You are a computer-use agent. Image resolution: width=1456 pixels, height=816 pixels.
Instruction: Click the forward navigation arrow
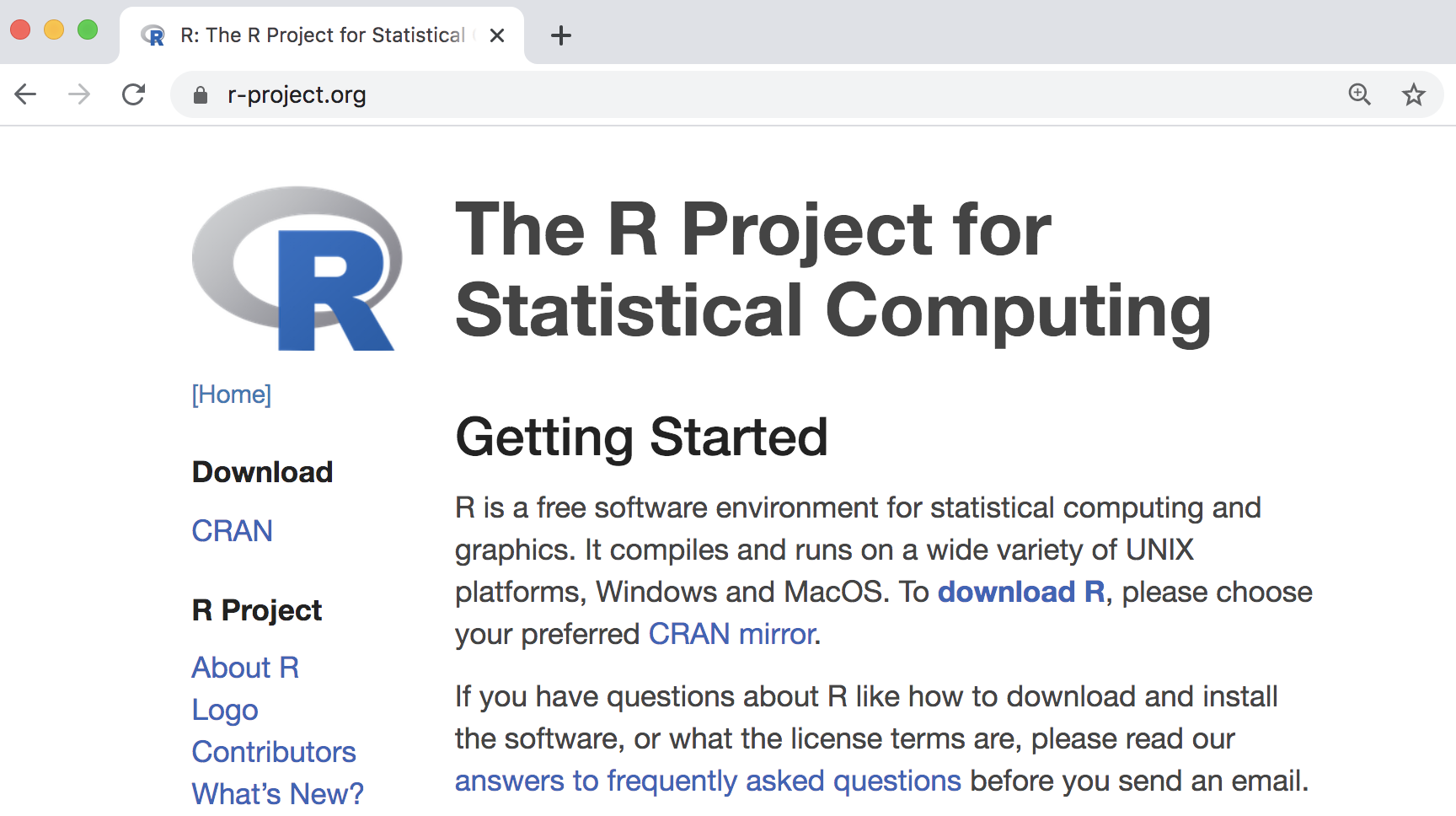click(79, 94)
